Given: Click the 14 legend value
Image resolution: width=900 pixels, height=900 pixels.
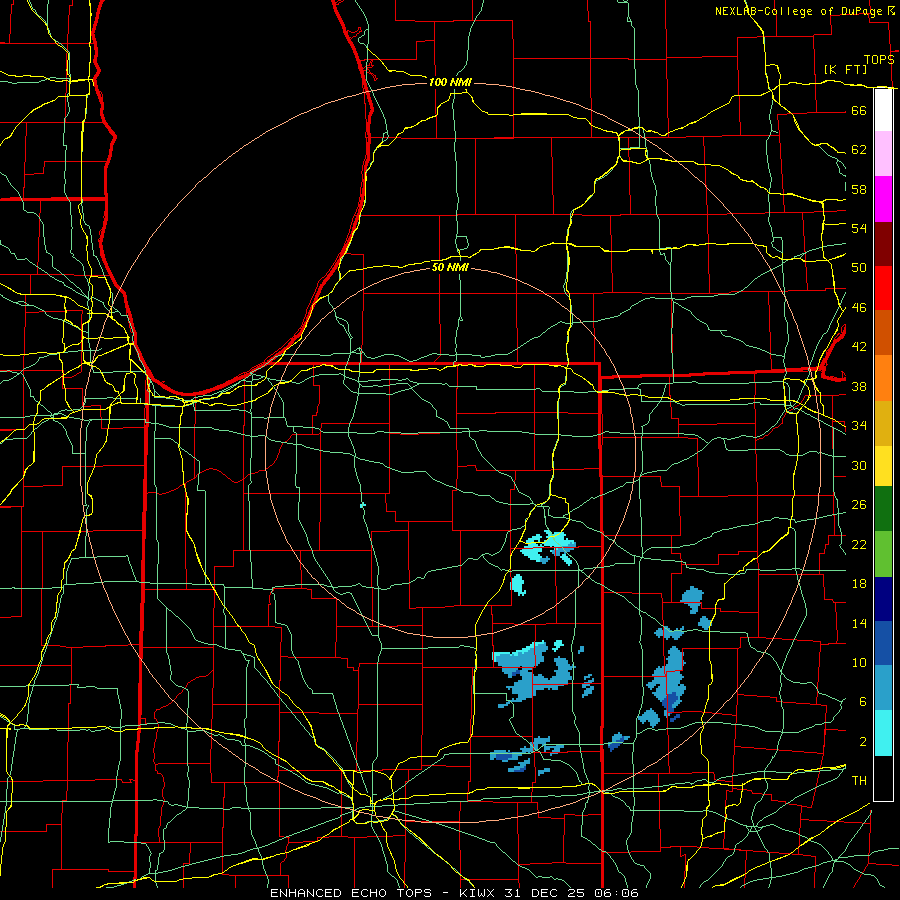Looking at the screenshot, I should 859,623.
